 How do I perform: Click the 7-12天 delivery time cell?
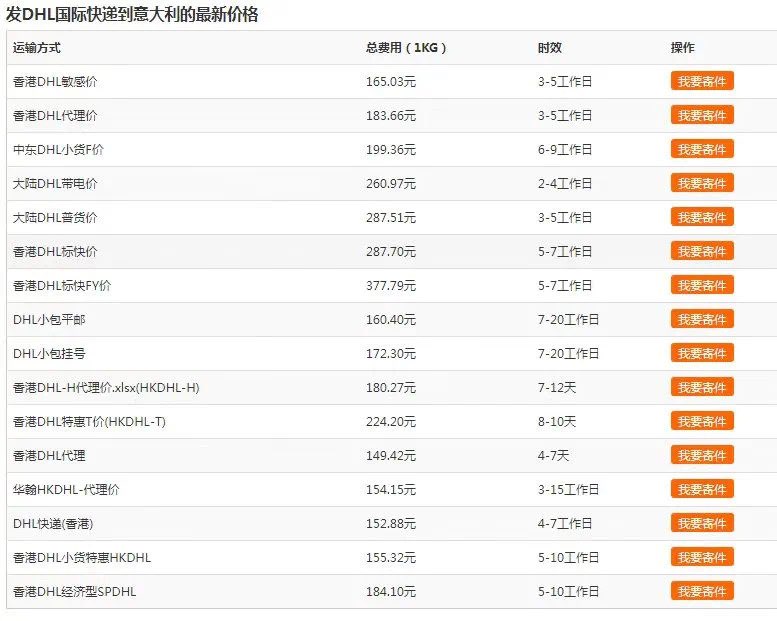557,388
